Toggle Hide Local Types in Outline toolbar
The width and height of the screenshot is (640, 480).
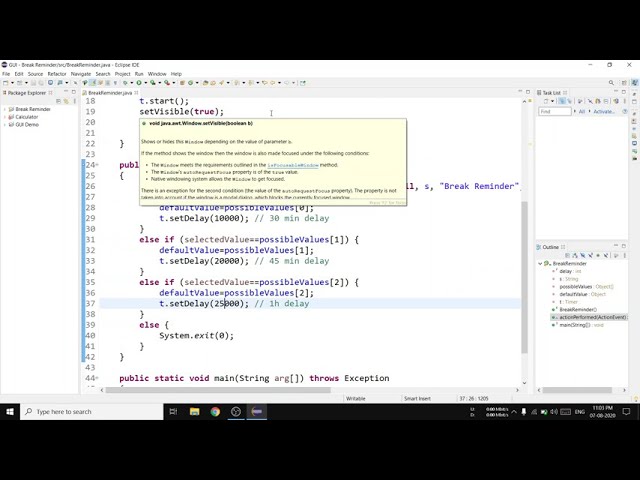pos(606,256)
